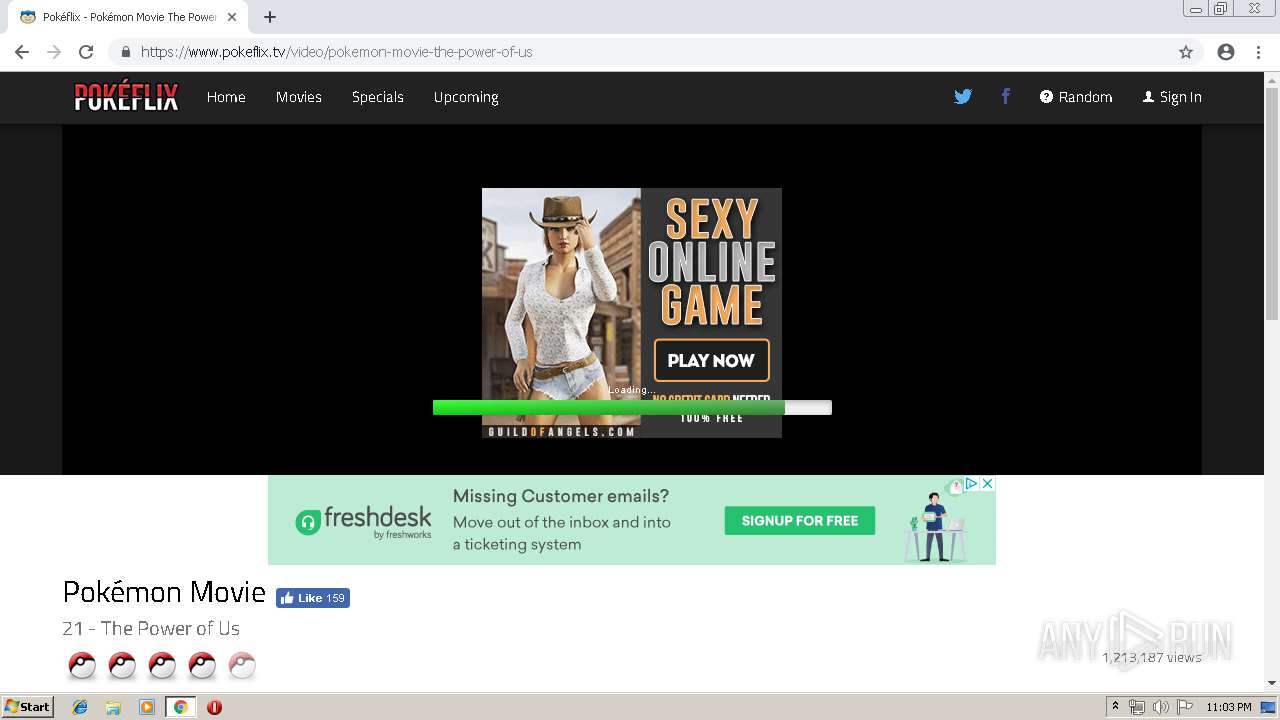View site security padlock info

pyautogui.click(x=125, y=52)
